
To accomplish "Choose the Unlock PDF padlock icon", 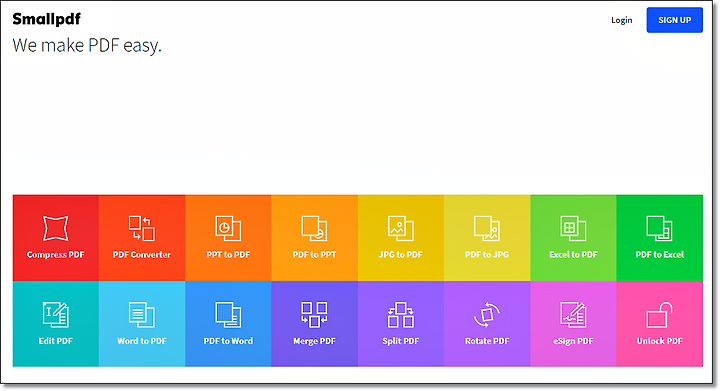I will point(659,314).
